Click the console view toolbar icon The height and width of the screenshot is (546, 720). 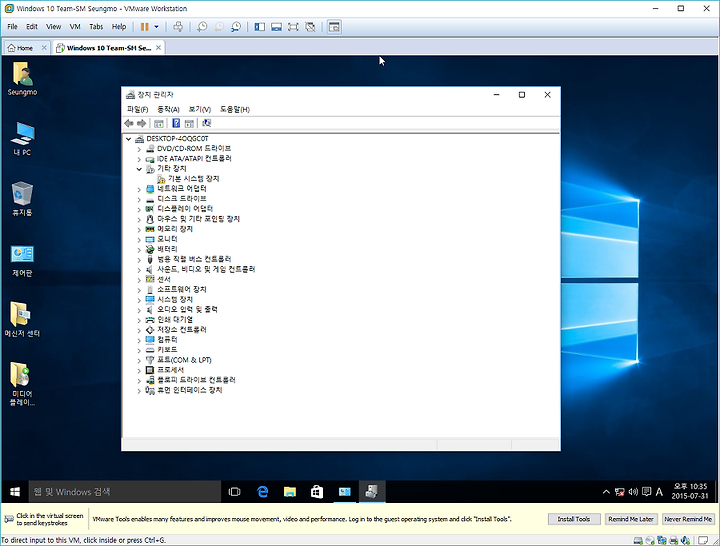tap(334, 27)
